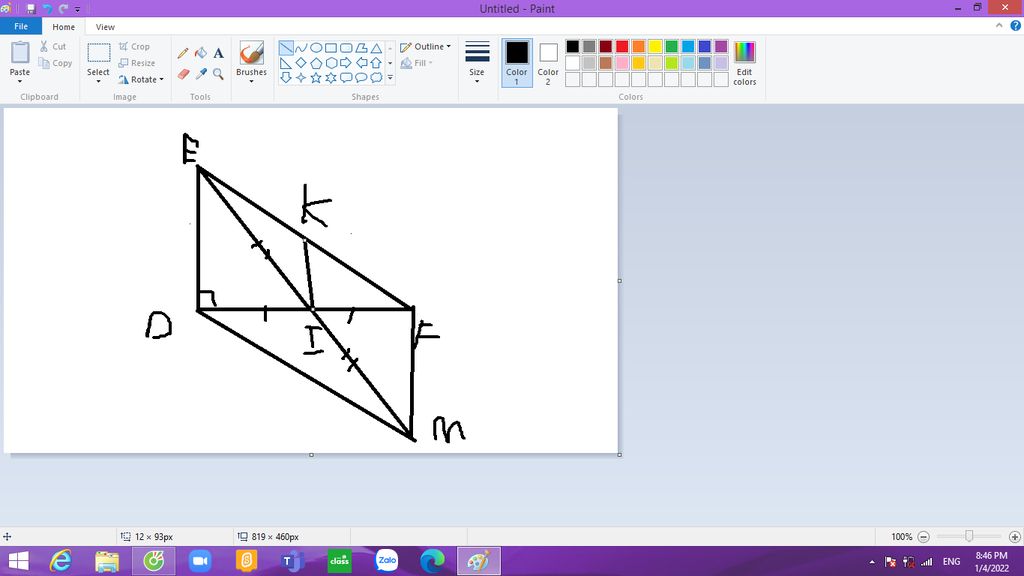The image size is (1024, 576).
Task: Open the File menu
Action: click(x=21, y=27)
